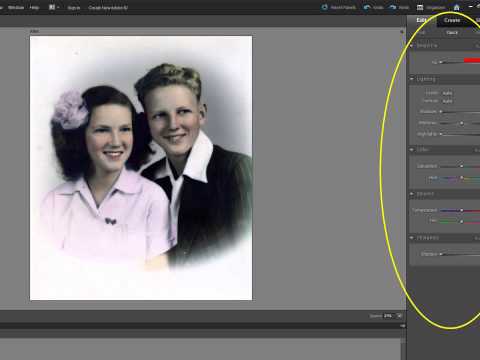Collapse the Lighting section
Viewport: 480px width, 360px height.
[412, 79]
